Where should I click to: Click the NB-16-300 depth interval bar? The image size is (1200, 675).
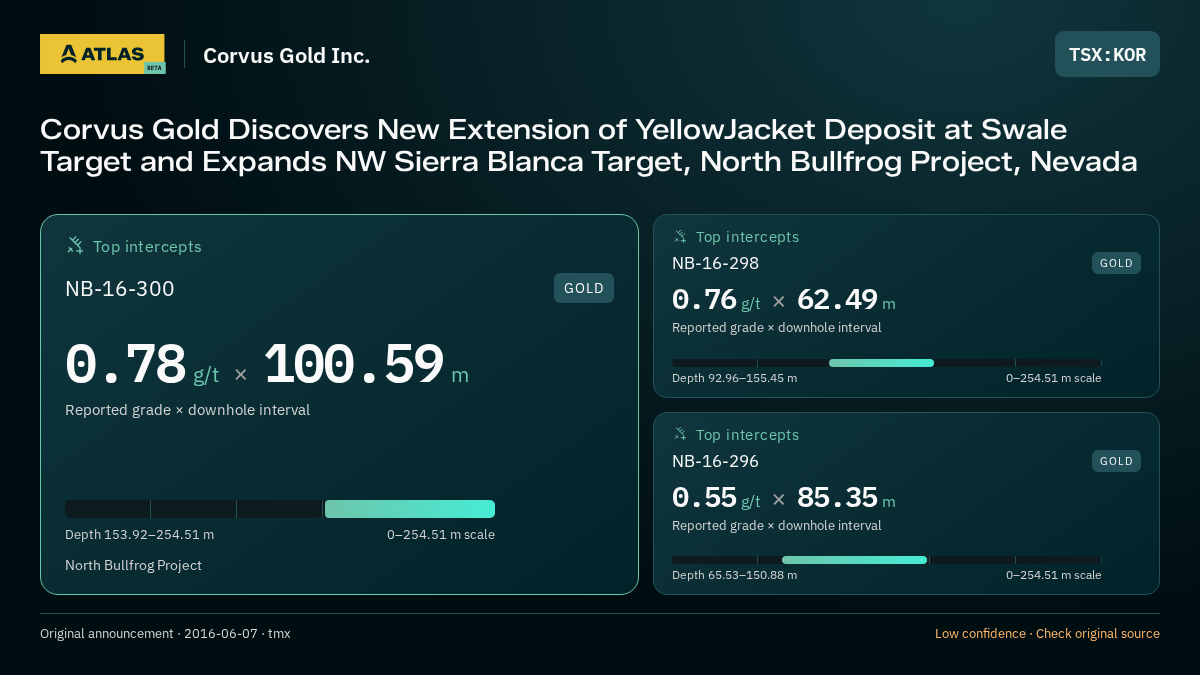280,509
